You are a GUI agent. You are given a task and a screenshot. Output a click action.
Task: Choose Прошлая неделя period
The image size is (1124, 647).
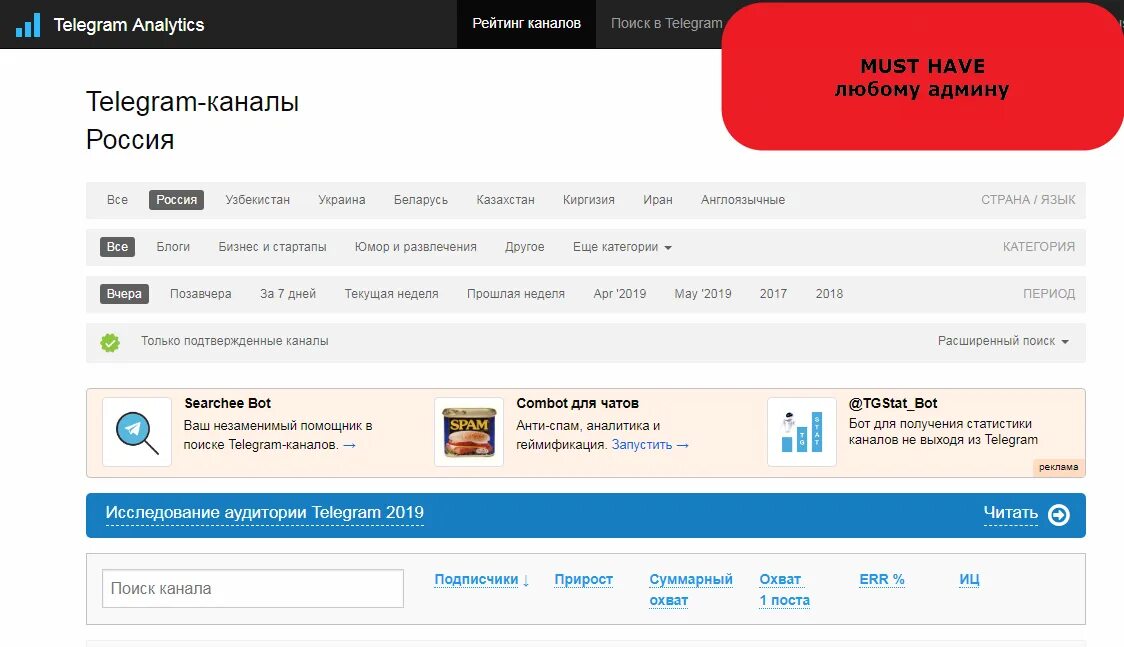(515, 294)
